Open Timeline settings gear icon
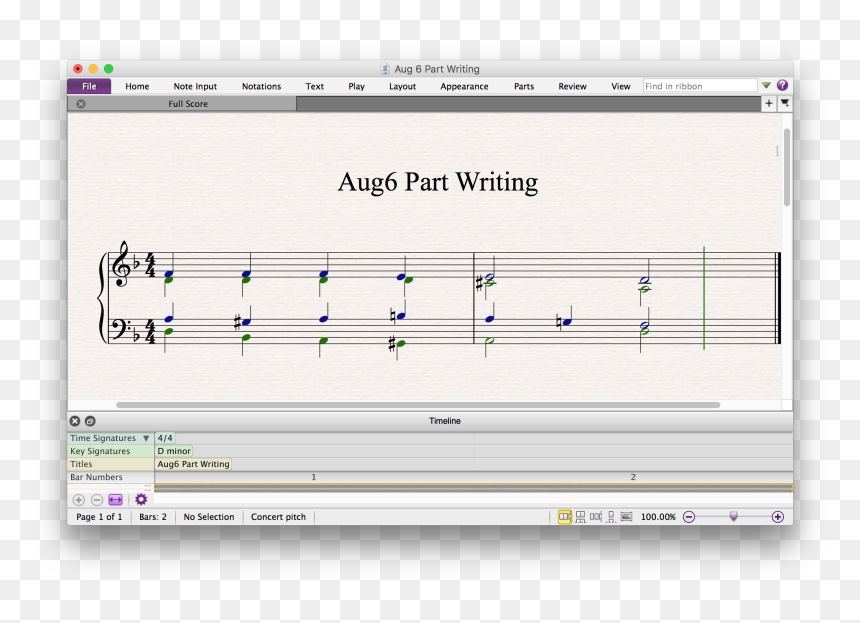The width and height of the screenshot is (860, 623). coord(141,500)
